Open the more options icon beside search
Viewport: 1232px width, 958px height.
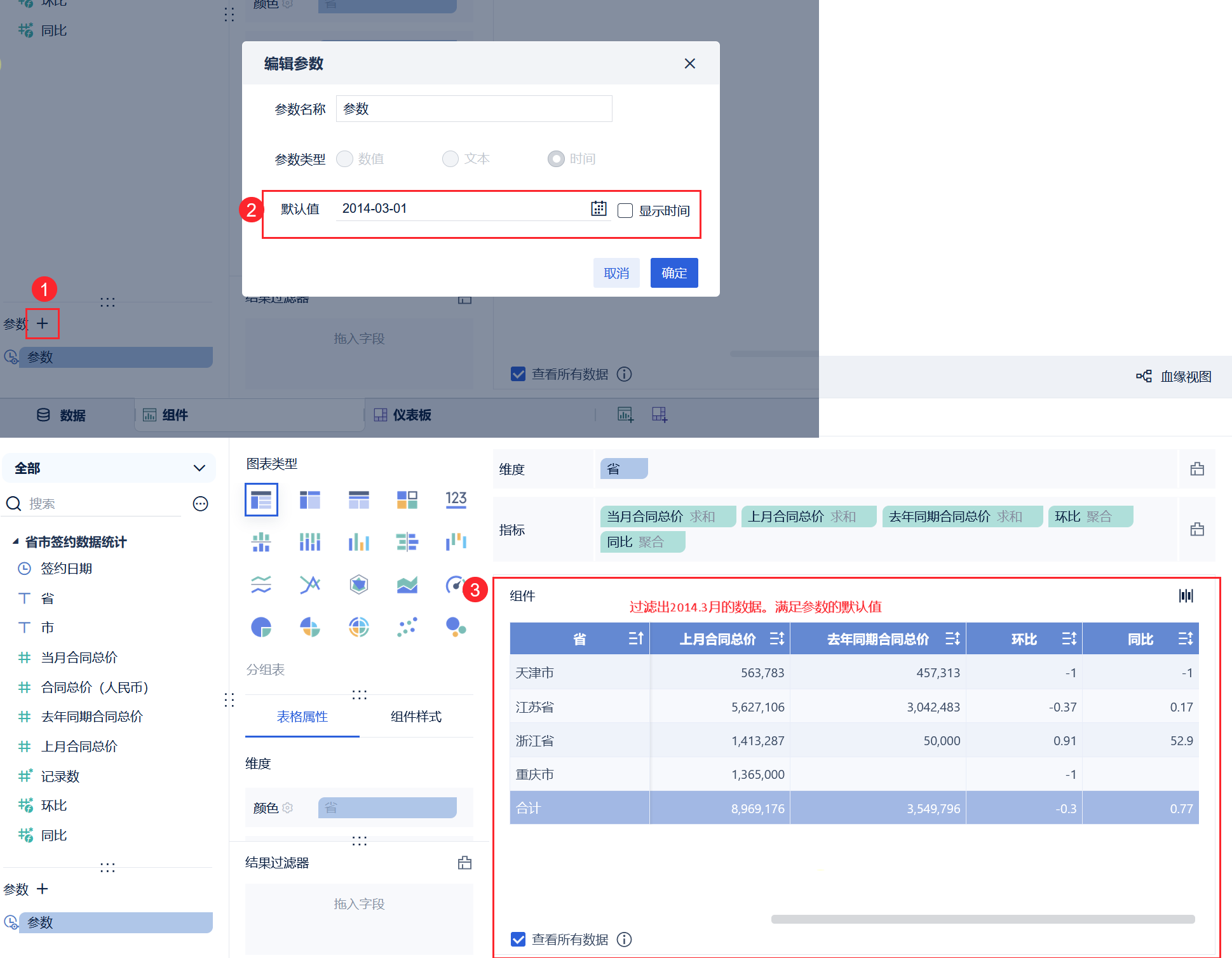[x=200, y=504]
